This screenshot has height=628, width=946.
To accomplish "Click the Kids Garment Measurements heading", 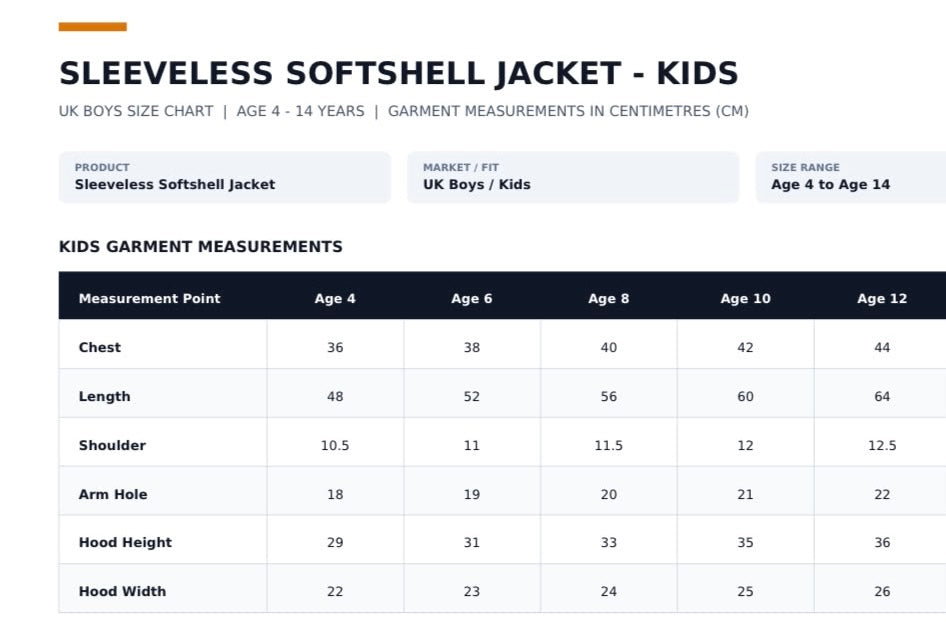I will (x=201, y=246).
